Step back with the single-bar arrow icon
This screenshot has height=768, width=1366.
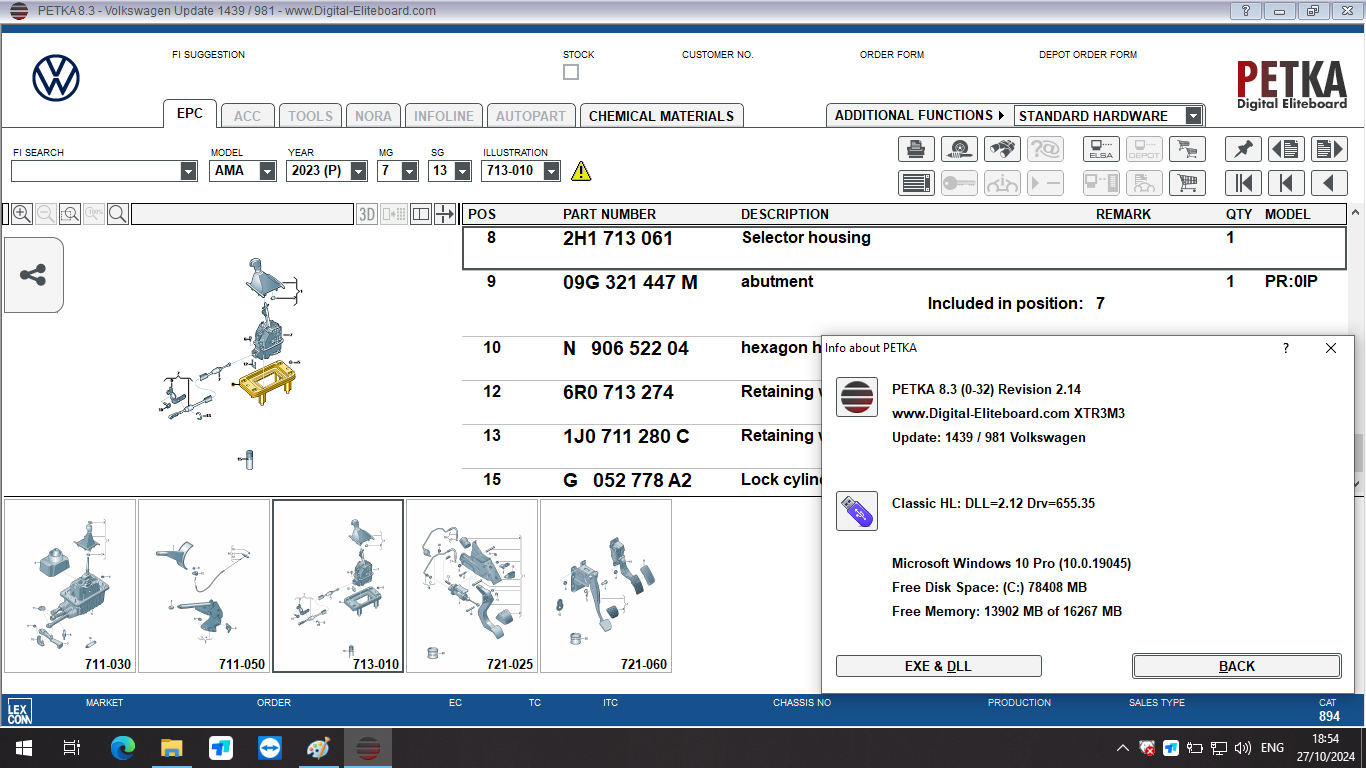(x=1286, y=183)
